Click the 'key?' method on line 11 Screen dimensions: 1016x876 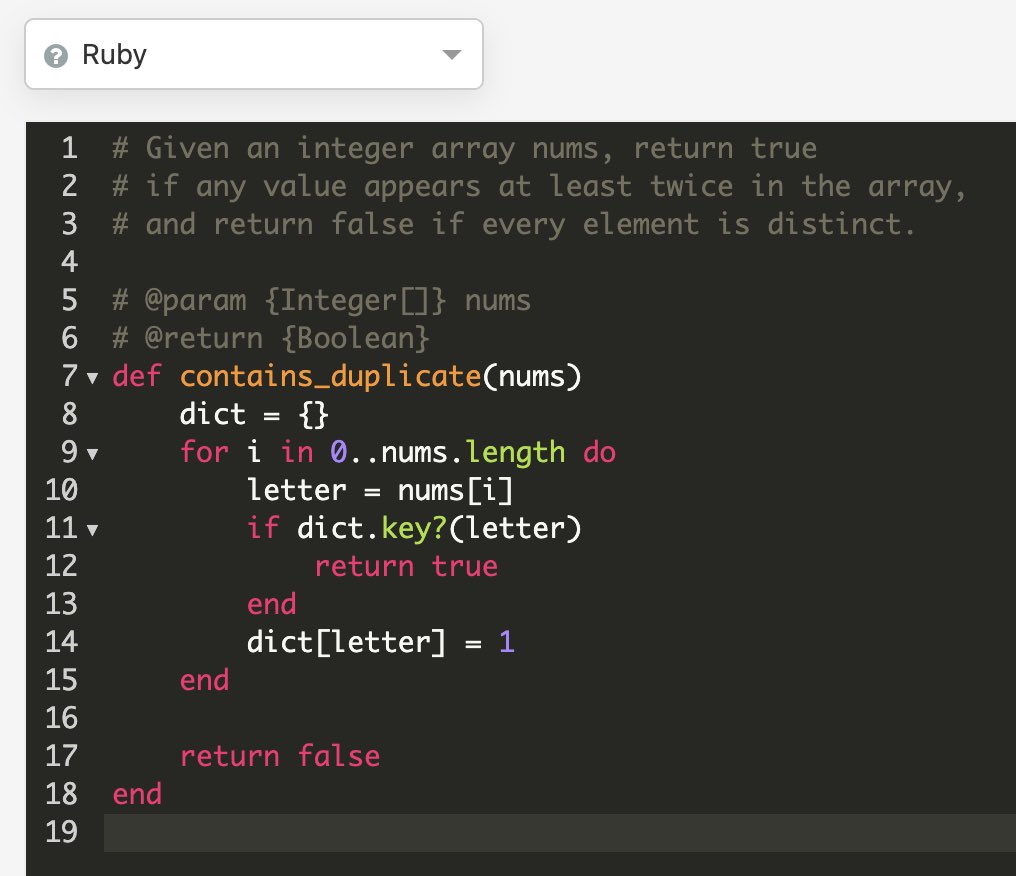[414, 529]
